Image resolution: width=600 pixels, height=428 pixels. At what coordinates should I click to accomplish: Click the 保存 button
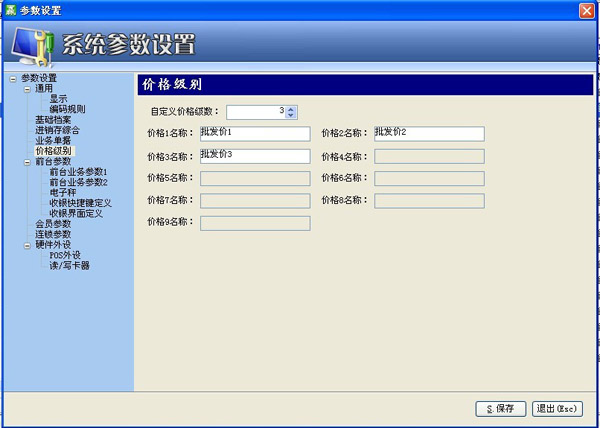[500, 408]
